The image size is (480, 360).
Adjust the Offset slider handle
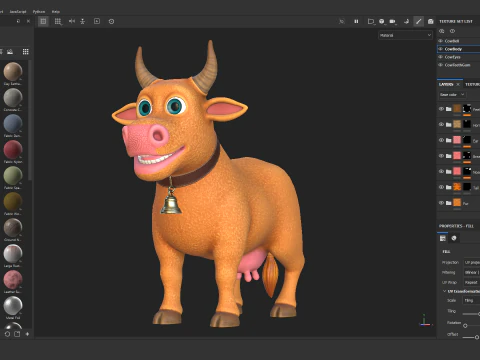477,337
